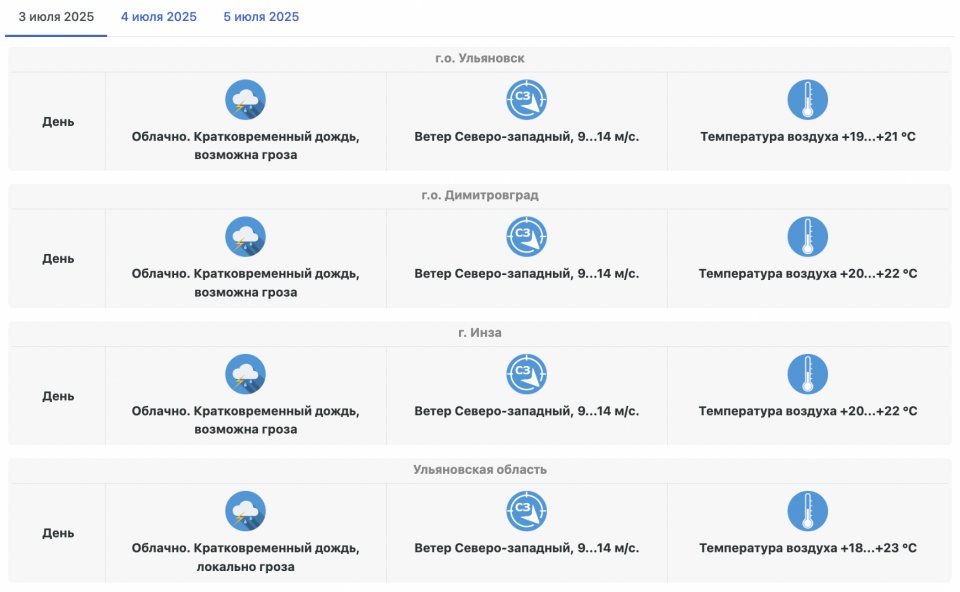Open the 5 июля 2025 forecast tab
960x592 pixels.
click(261, 17)
